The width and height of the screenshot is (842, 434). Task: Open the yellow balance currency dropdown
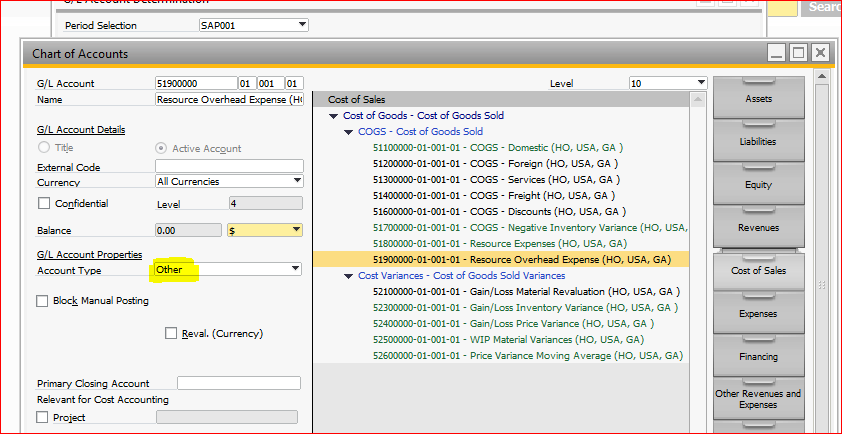[295, 230]
